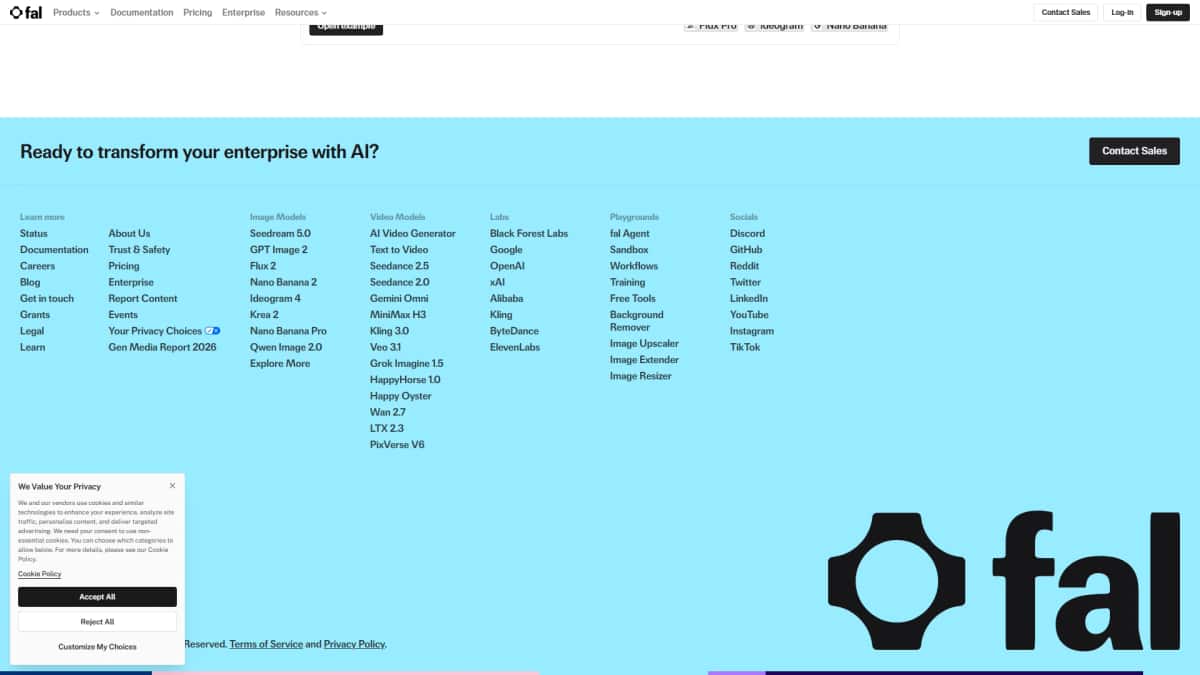Open the Legal footer link
The height and width of the screenshot is (675, 1200).
tap(32, 331)
